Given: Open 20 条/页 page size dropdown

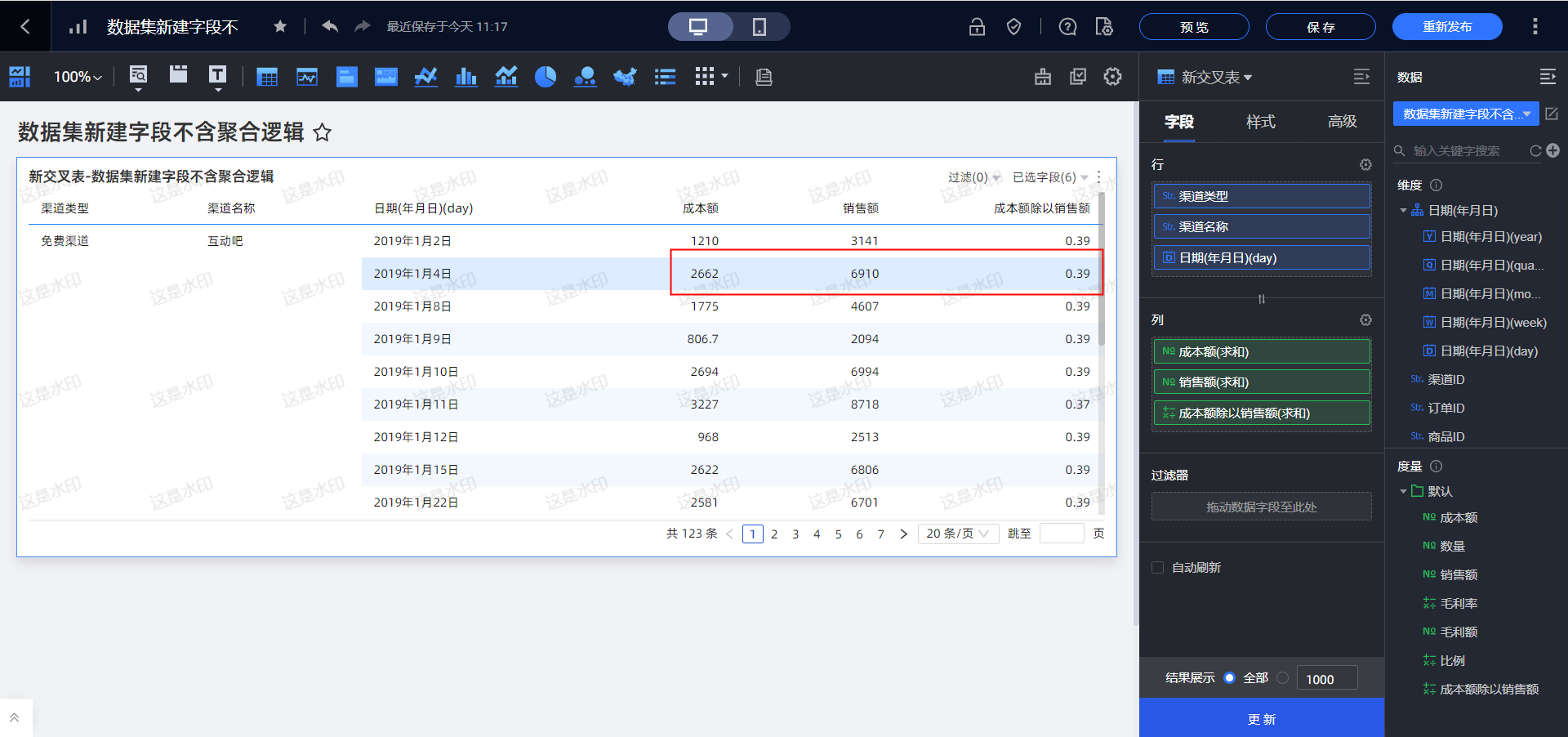Looking at the screenshot, I should (x=957, y=534).
